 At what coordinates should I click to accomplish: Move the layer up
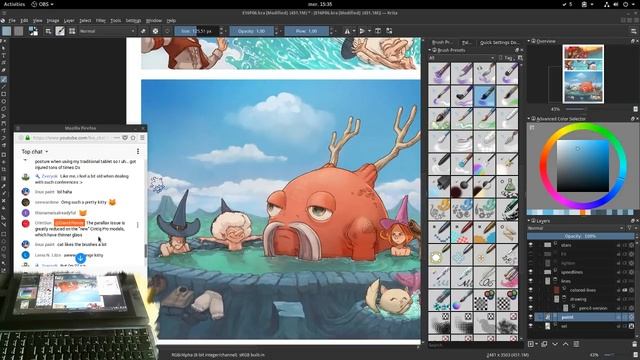pyautogui.click(x=565, y=344)
